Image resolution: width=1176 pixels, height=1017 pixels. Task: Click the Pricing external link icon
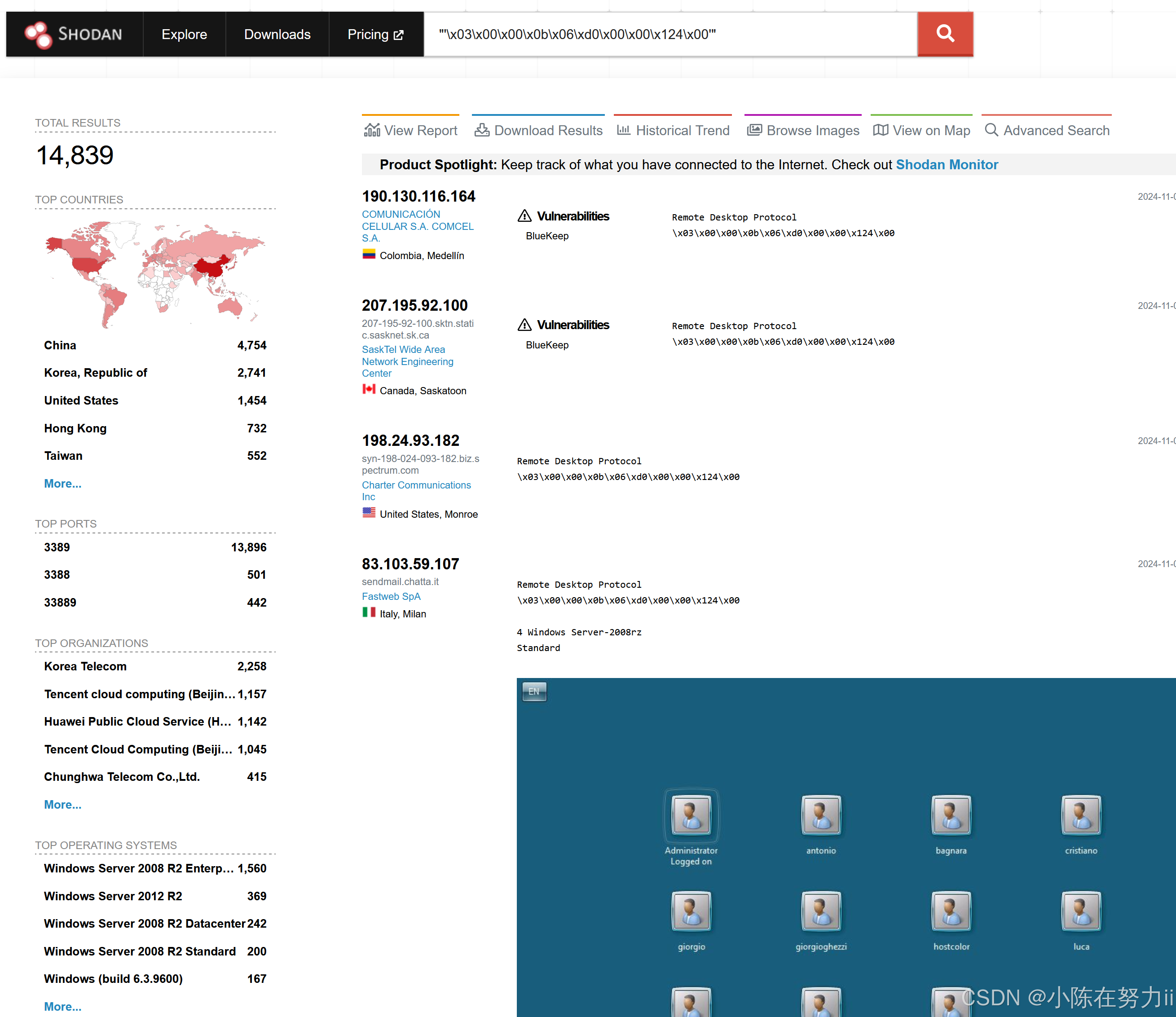(x=399, y=35)
